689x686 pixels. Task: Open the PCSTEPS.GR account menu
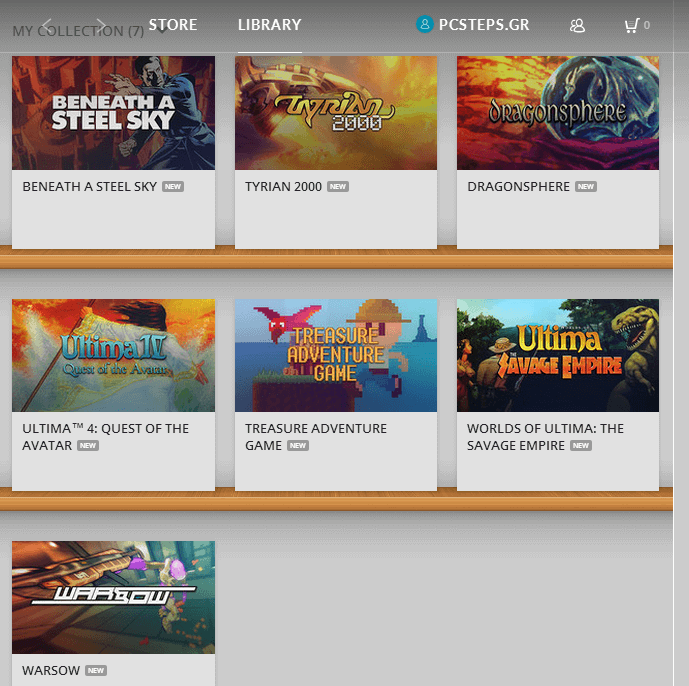coord(484,25)
